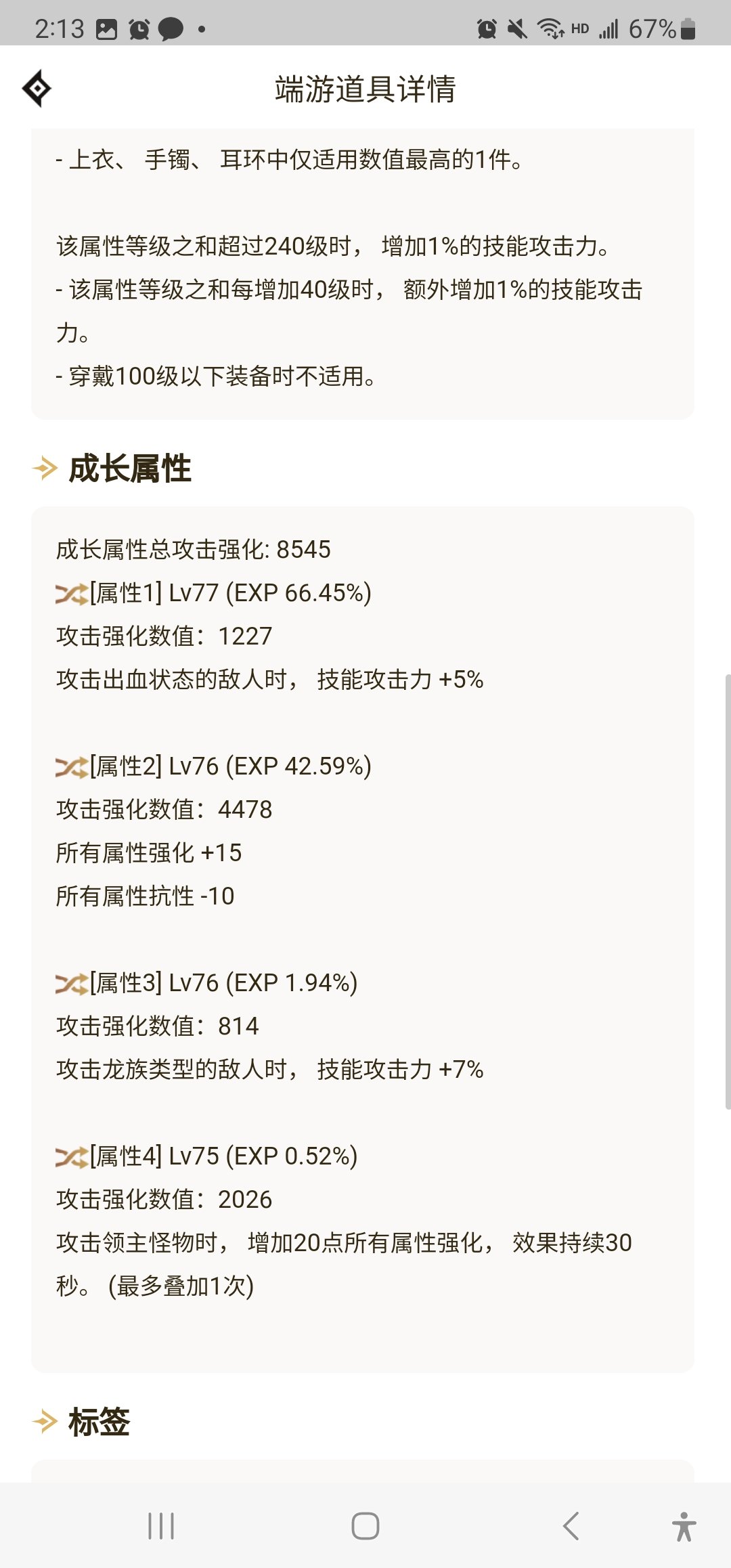Tap the arrow icon next to 成长属性

coord(45,468)
